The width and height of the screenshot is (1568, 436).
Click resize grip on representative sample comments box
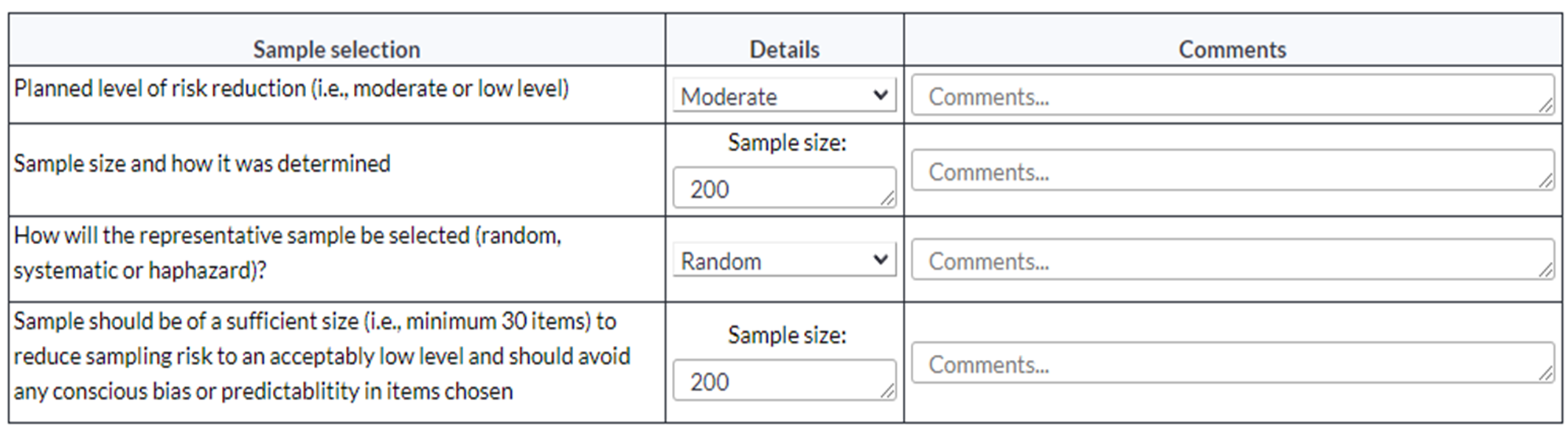click(x=1545, y=271)
